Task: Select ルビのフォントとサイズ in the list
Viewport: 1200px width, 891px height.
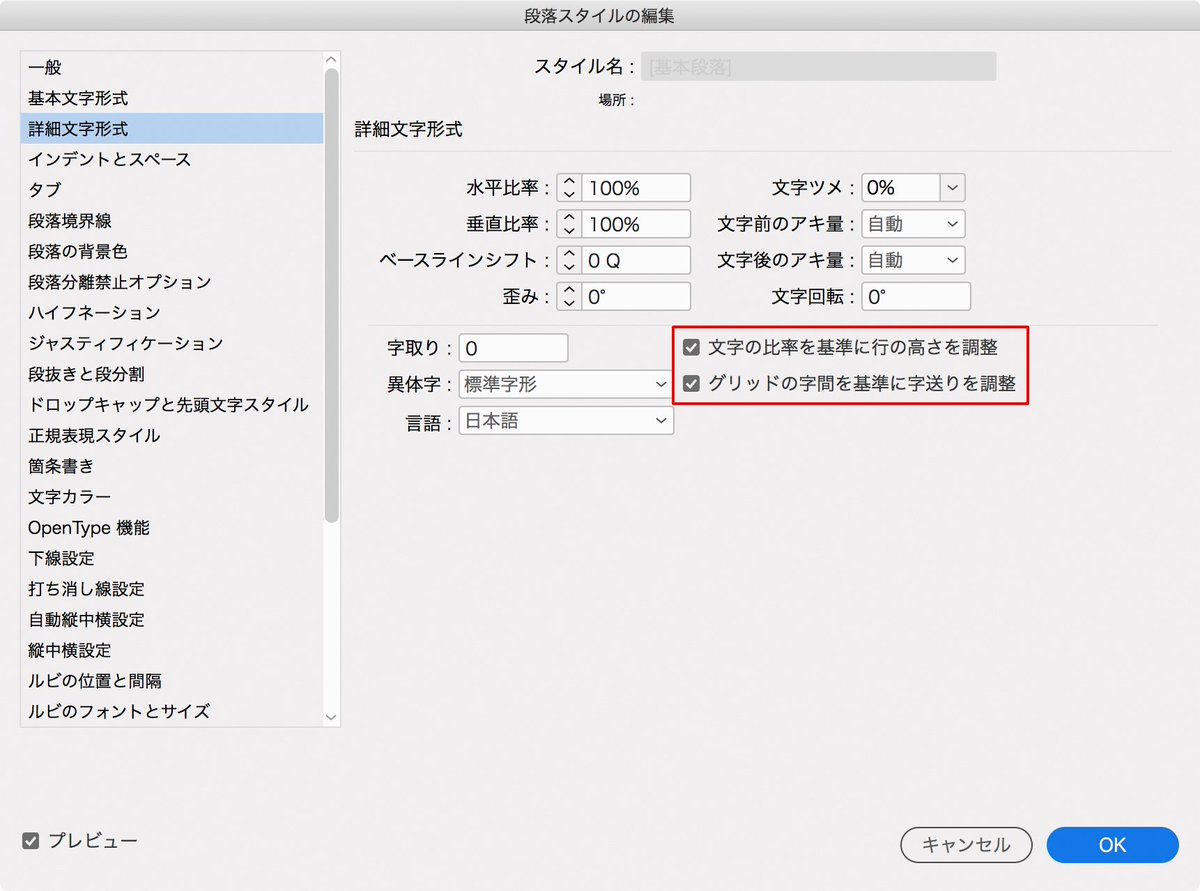Action: 172,711
